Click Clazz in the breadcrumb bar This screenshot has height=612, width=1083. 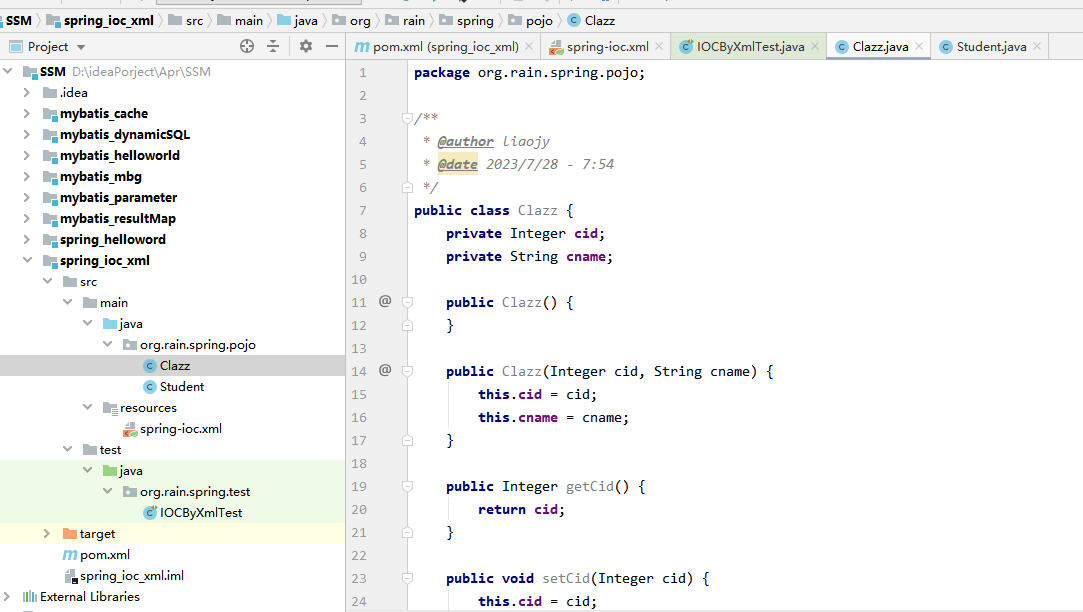600,21
